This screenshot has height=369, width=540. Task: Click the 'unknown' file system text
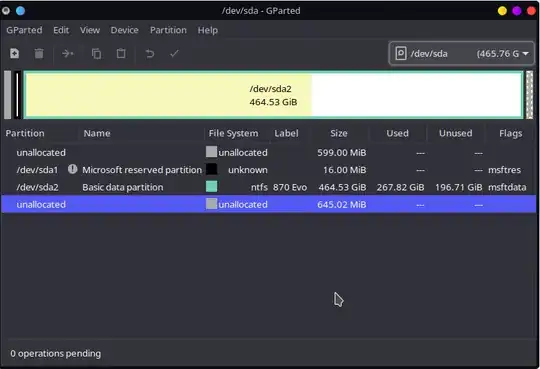pyautogui.click(x=248, y=170)
